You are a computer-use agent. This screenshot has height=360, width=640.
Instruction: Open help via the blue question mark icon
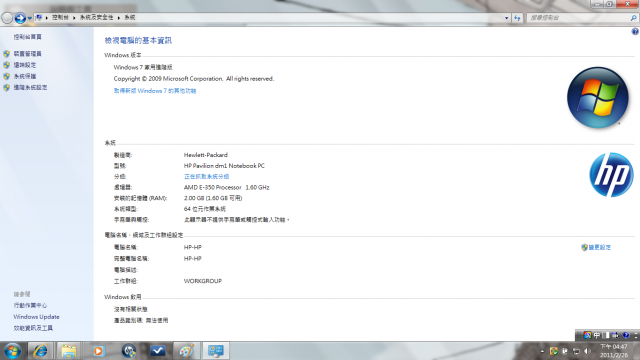pos(635,31)
